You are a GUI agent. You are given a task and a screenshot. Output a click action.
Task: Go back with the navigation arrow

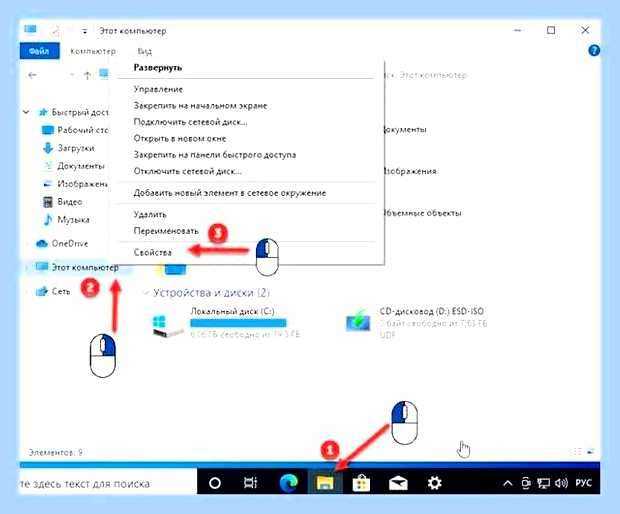click(x=32, y=75)
